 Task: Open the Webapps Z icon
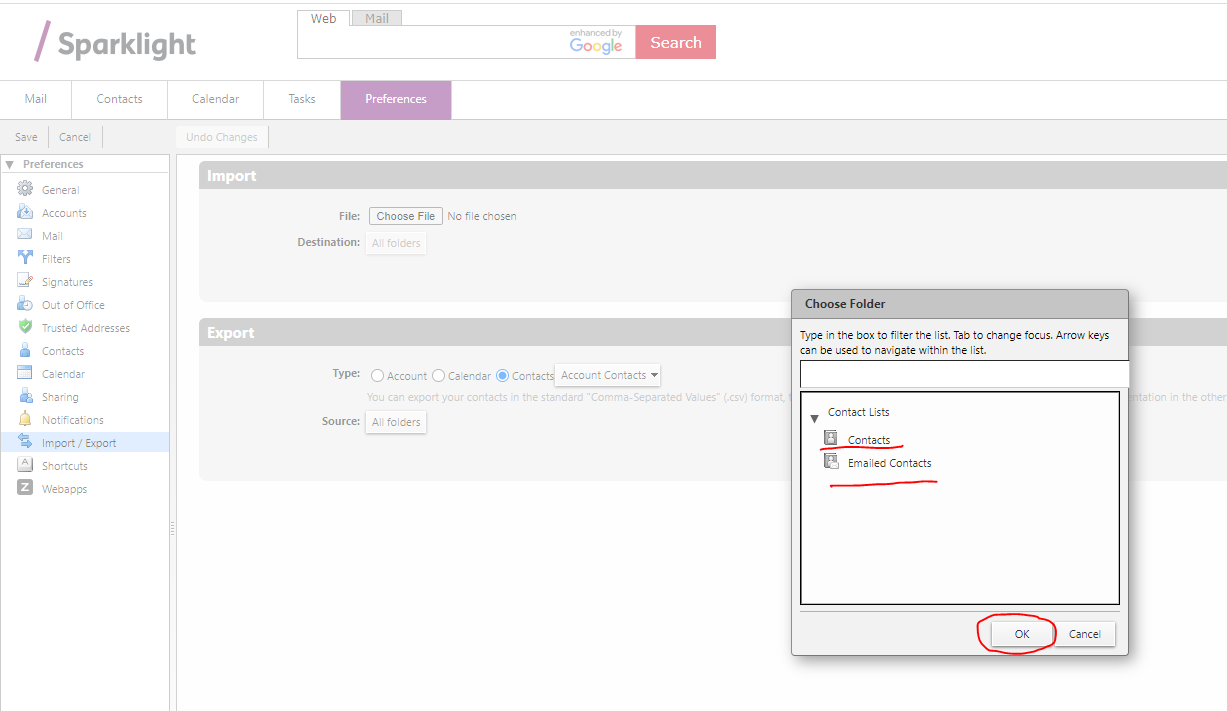point(25,488)
